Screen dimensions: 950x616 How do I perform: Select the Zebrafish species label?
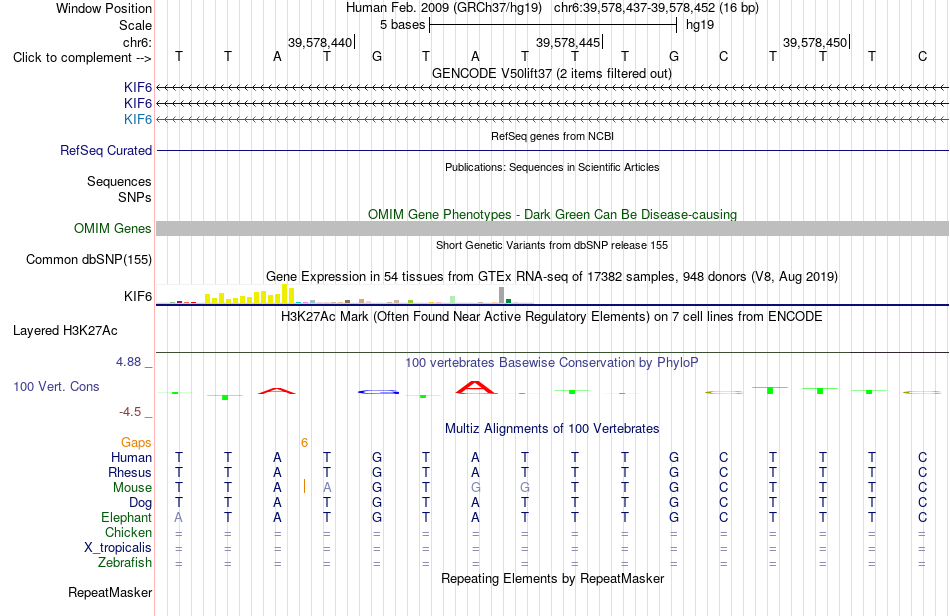(x=125, y=562)
